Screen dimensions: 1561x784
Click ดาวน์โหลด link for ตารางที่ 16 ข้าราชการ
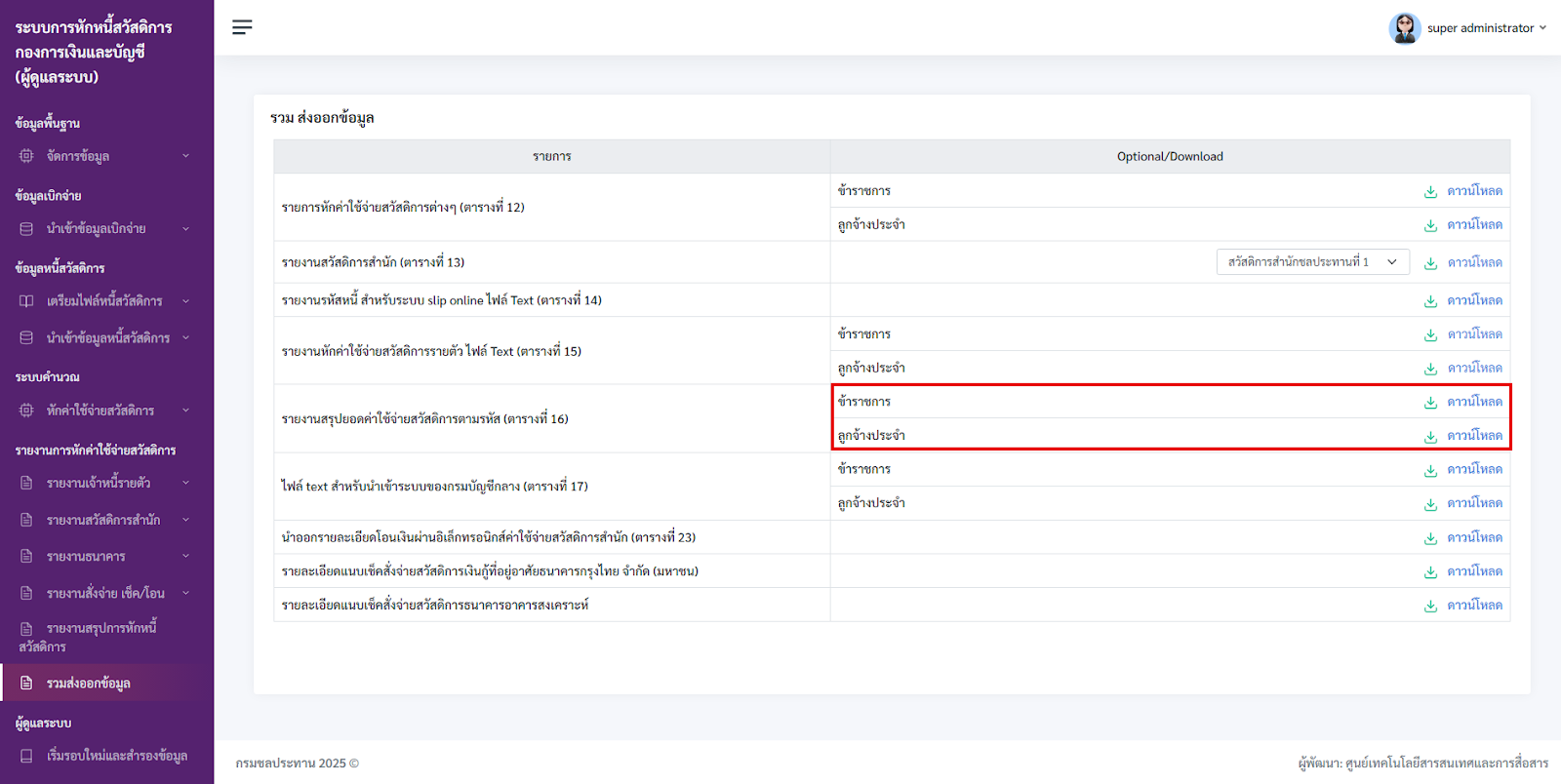[x=1474, y=402]
